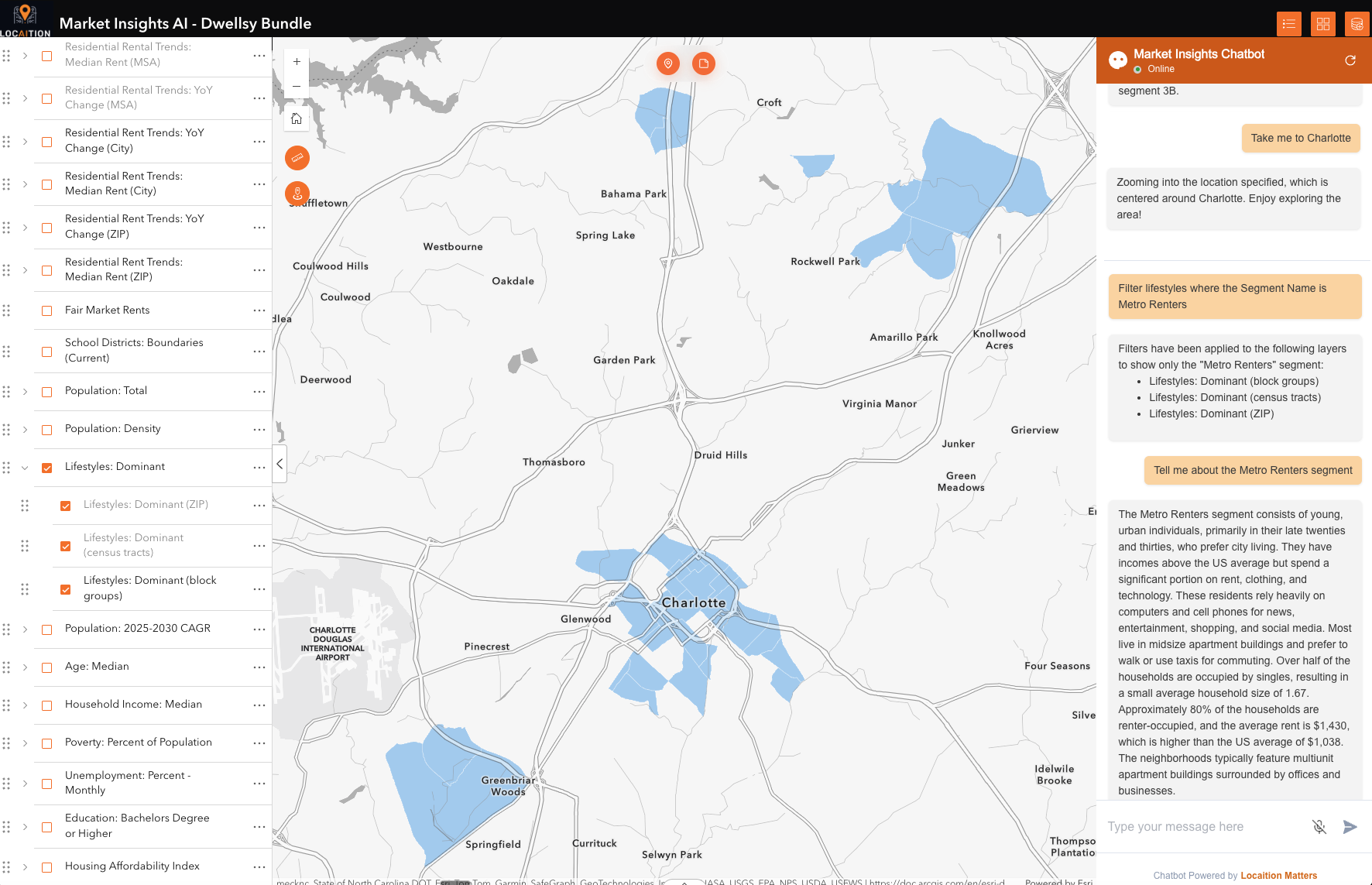Screen dimensions: 1372x885
Task: Open options for School Districts: Boundaries layer
Action: [259, 351]
